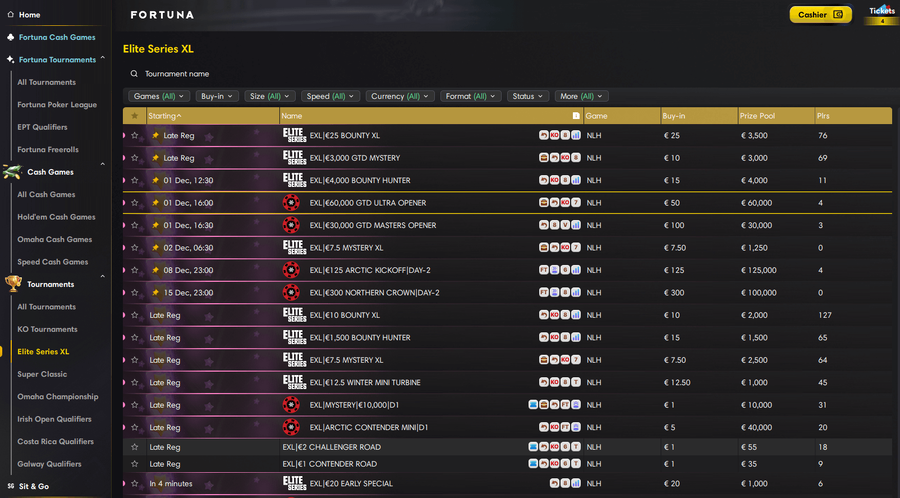This screenshot has height=498, width=900.
Task: Click the trophy icon beside Tournaments
Action: pyautogui.click(x=13, y=283)
